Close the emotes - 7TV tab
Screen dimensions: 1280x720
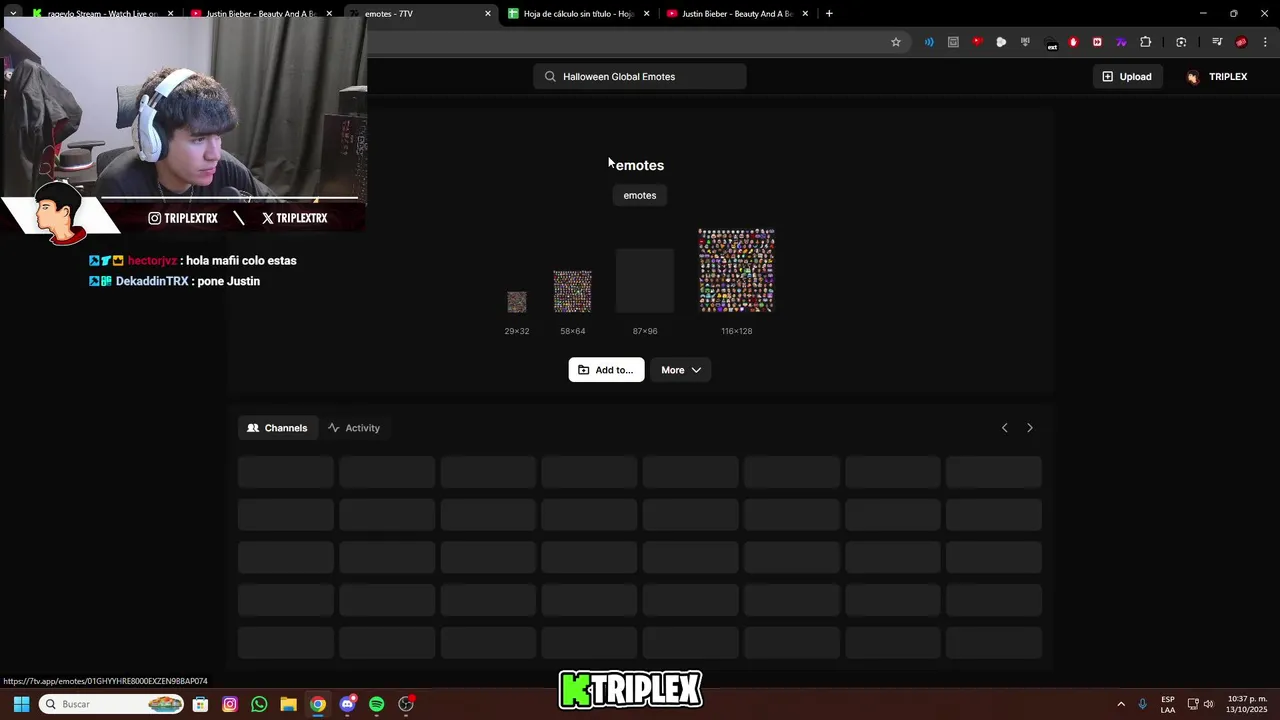tap(488, 14)
